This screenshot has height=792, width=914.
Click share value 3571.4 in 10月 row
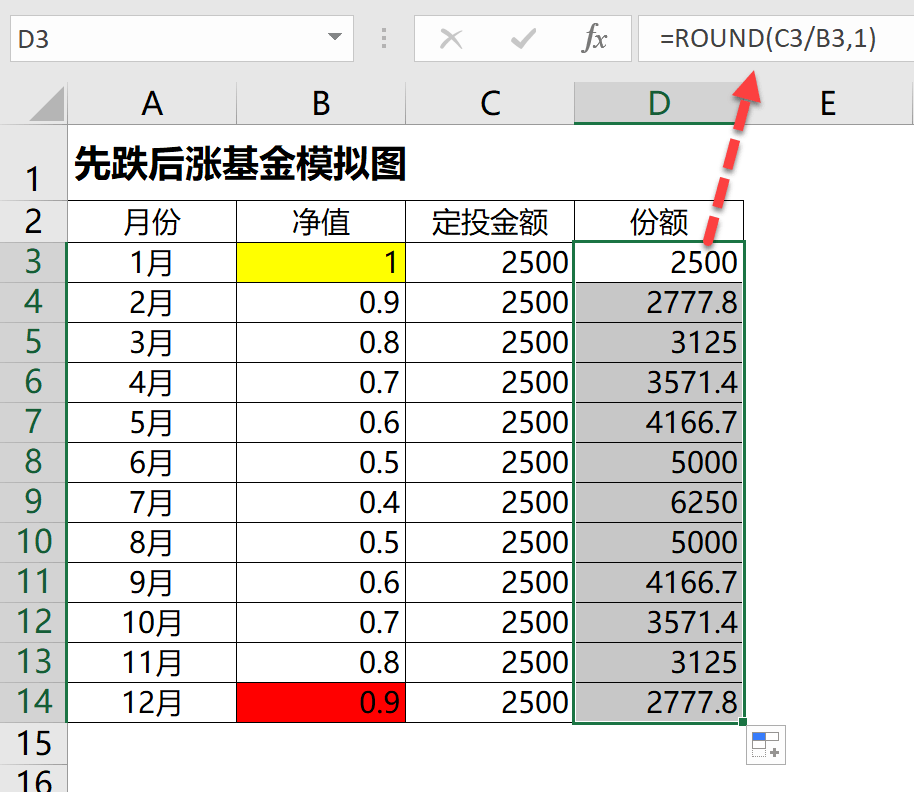tap(659, 622)
